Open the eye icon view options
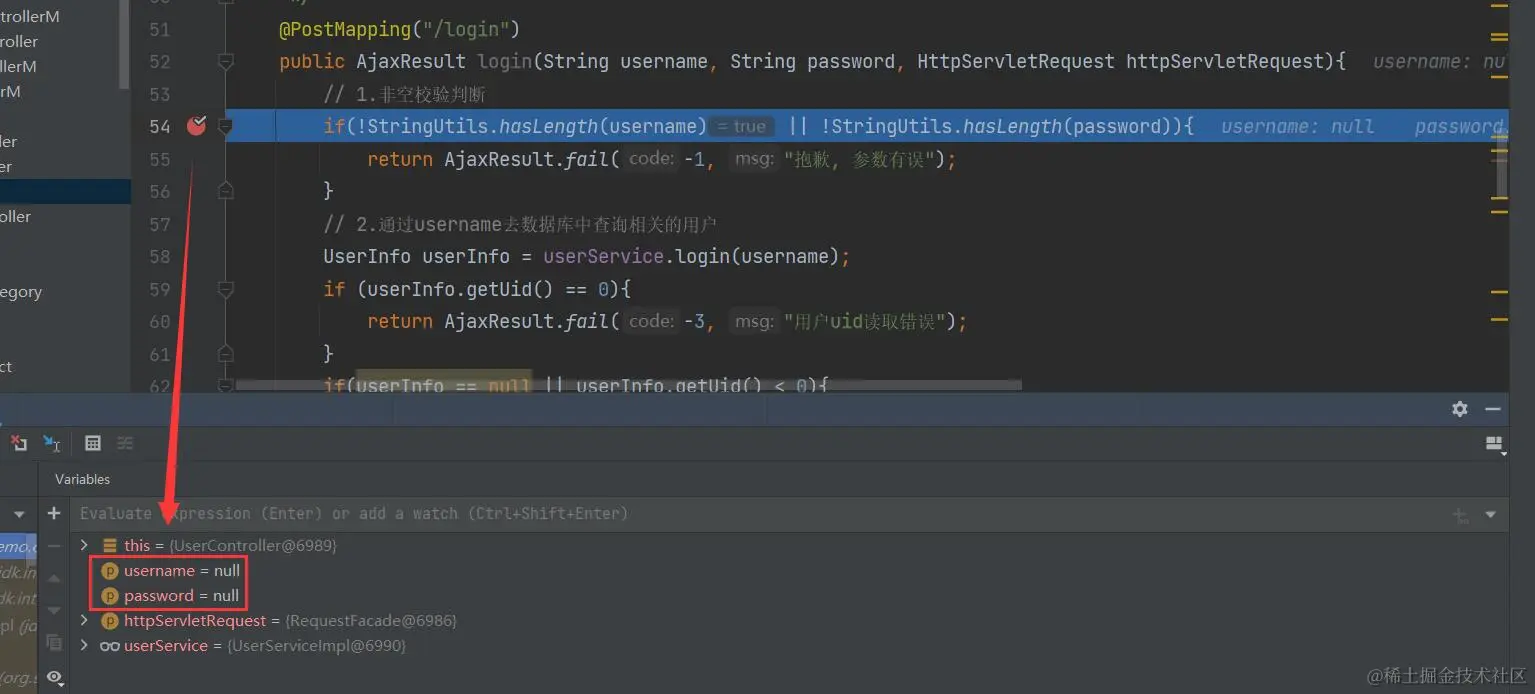This screenshot has width=1535, height=694. [x=54, y=677]
